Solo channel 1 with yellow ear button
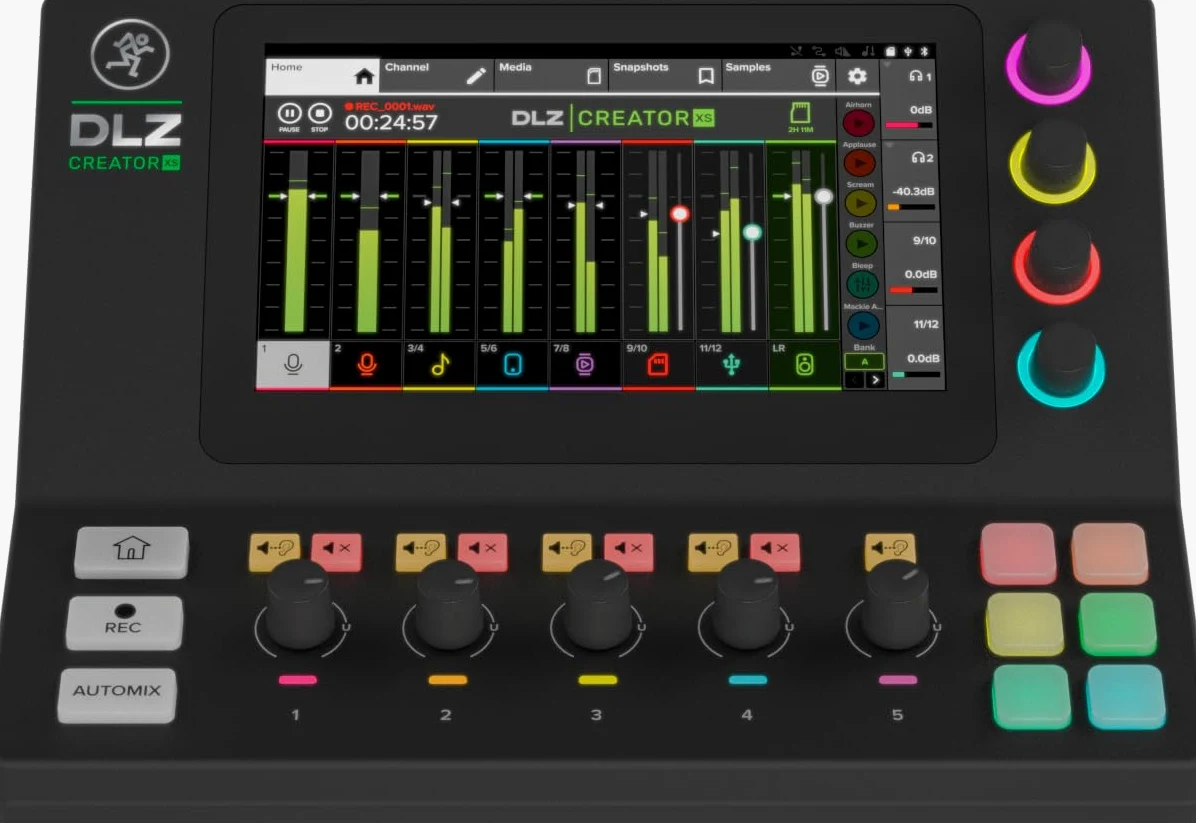This screenshot has width=1196, height=823. (275, 551)
